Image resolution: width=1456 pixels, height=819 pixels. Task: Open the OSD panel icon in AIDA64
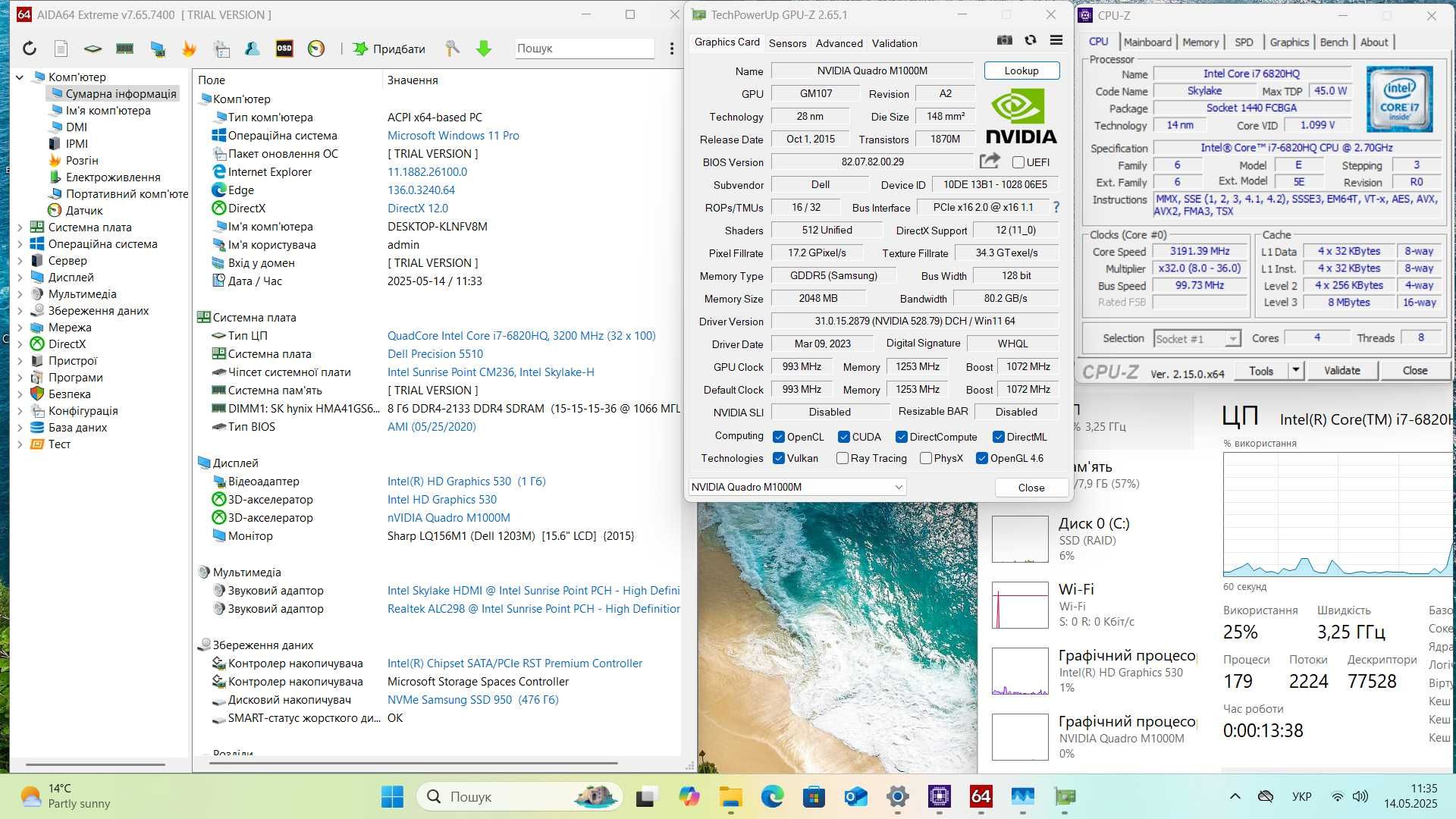click(284, 49)
